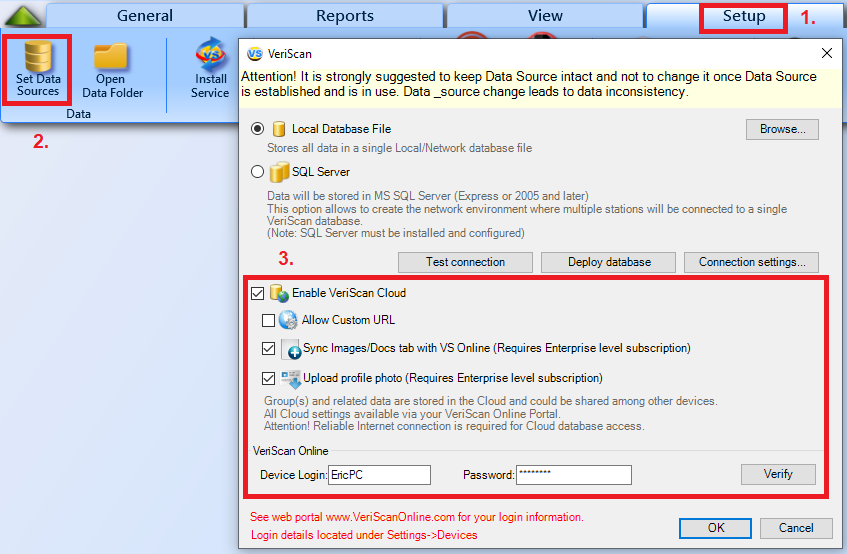Viewport: 847px width, 554px height.
Task: Toggle Upload profile photo checkbox
Action: [x=268, y=378]
